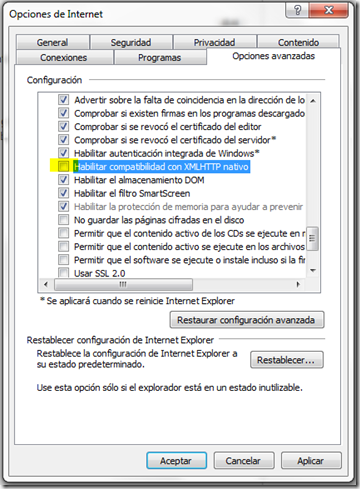Check No guardar las páginas cifradas
The width and height of the screenshot is (360, 489).
pyautogui.click(x=63, y=220)
